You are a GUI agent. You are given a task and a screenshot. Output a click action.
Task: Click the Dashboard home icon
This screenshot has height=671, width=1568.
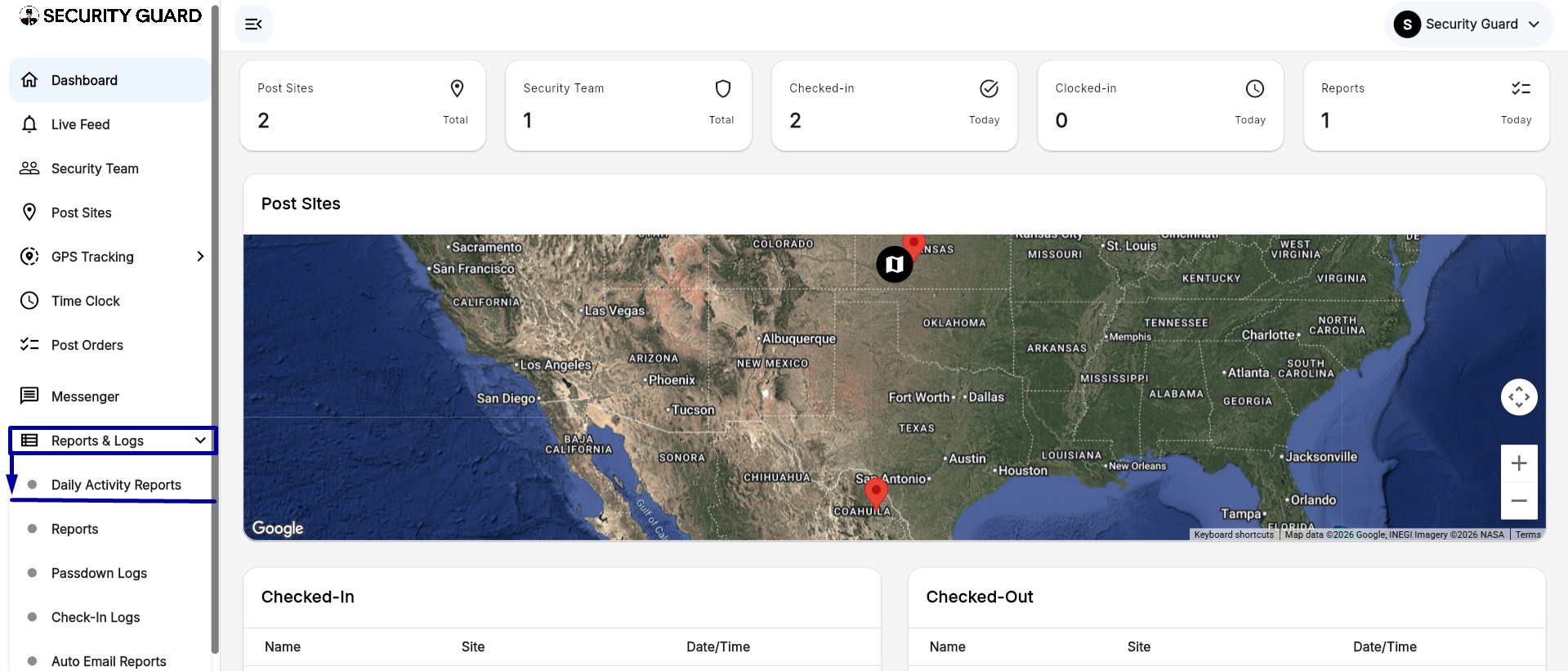[29, 80]
